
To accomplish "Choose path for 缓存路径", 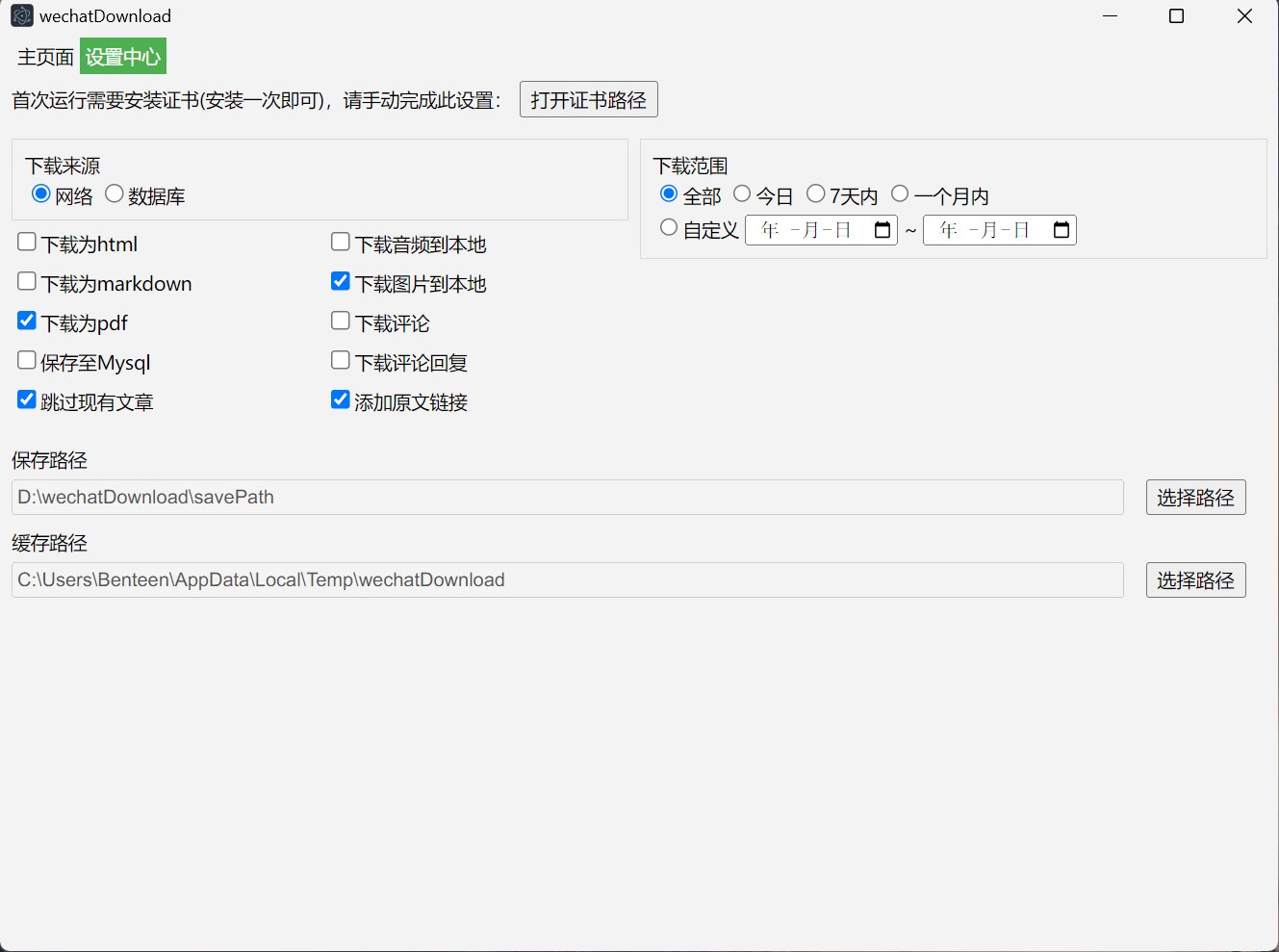I will (1196, 580).
